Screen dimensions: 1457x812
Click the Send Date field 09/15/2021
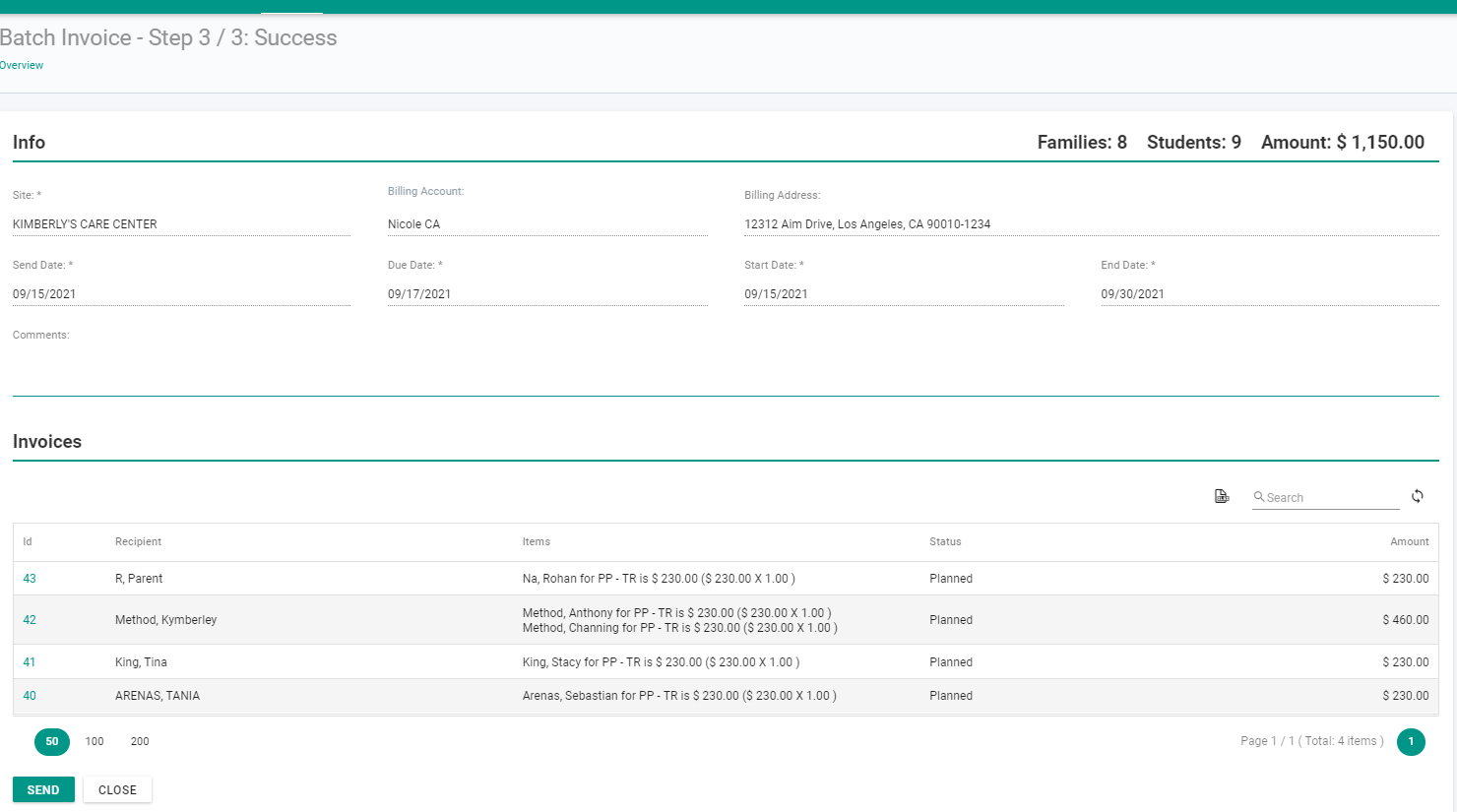[x=181, y=294]
